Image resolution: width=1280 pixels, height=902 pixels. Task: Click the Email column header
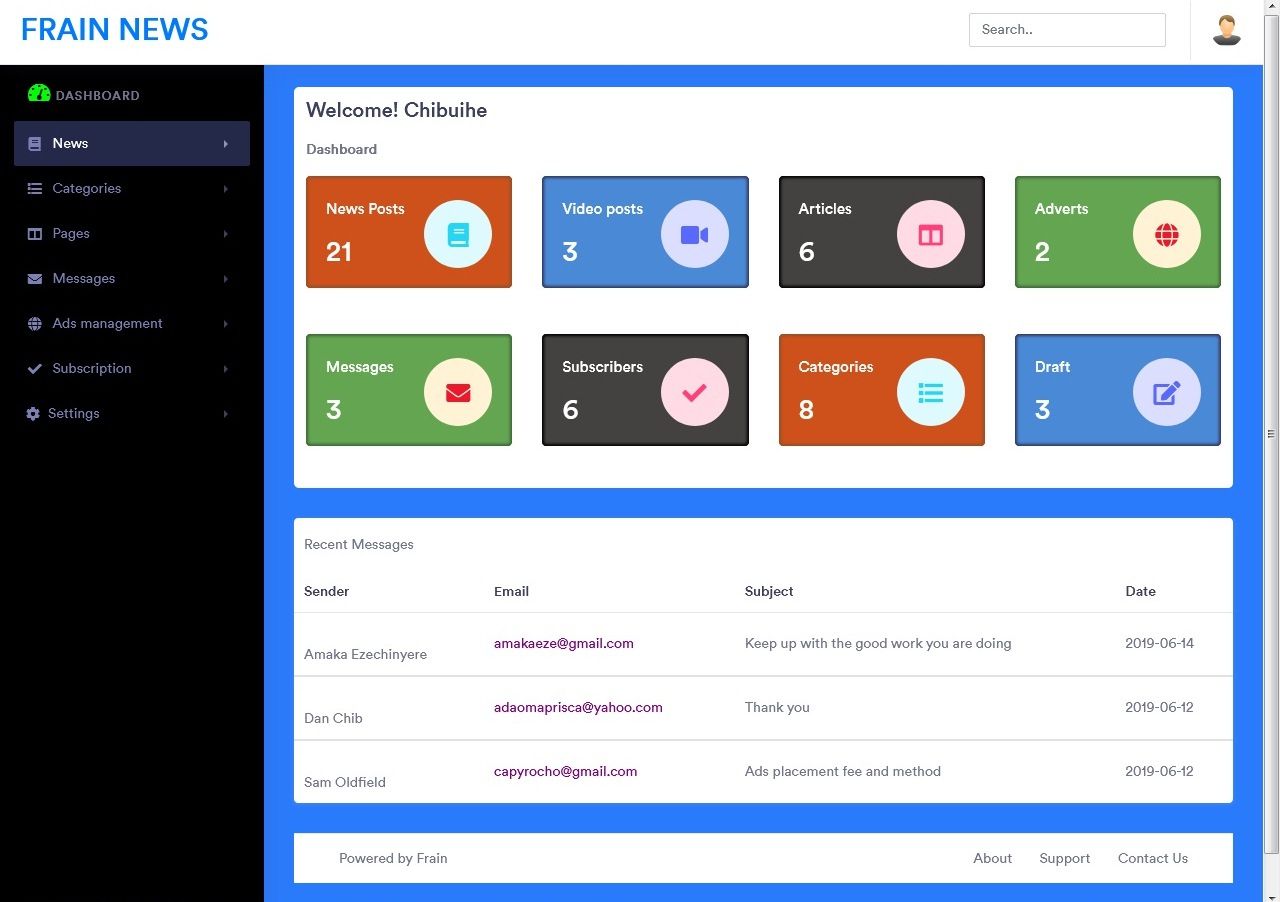[x=511, y=591]
